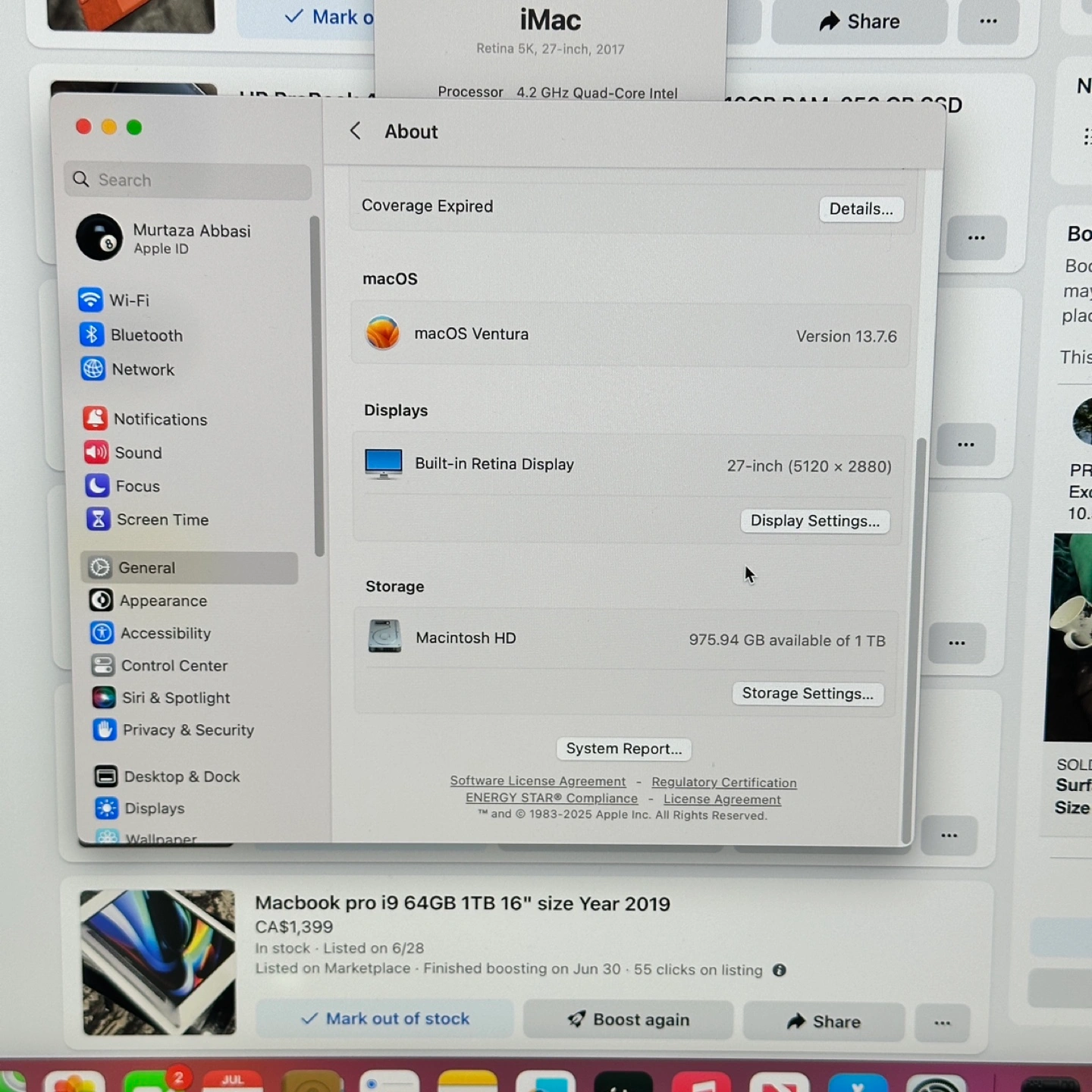
Task: Open the Calendar icon in the Dock
Action: click(233, 1081)
